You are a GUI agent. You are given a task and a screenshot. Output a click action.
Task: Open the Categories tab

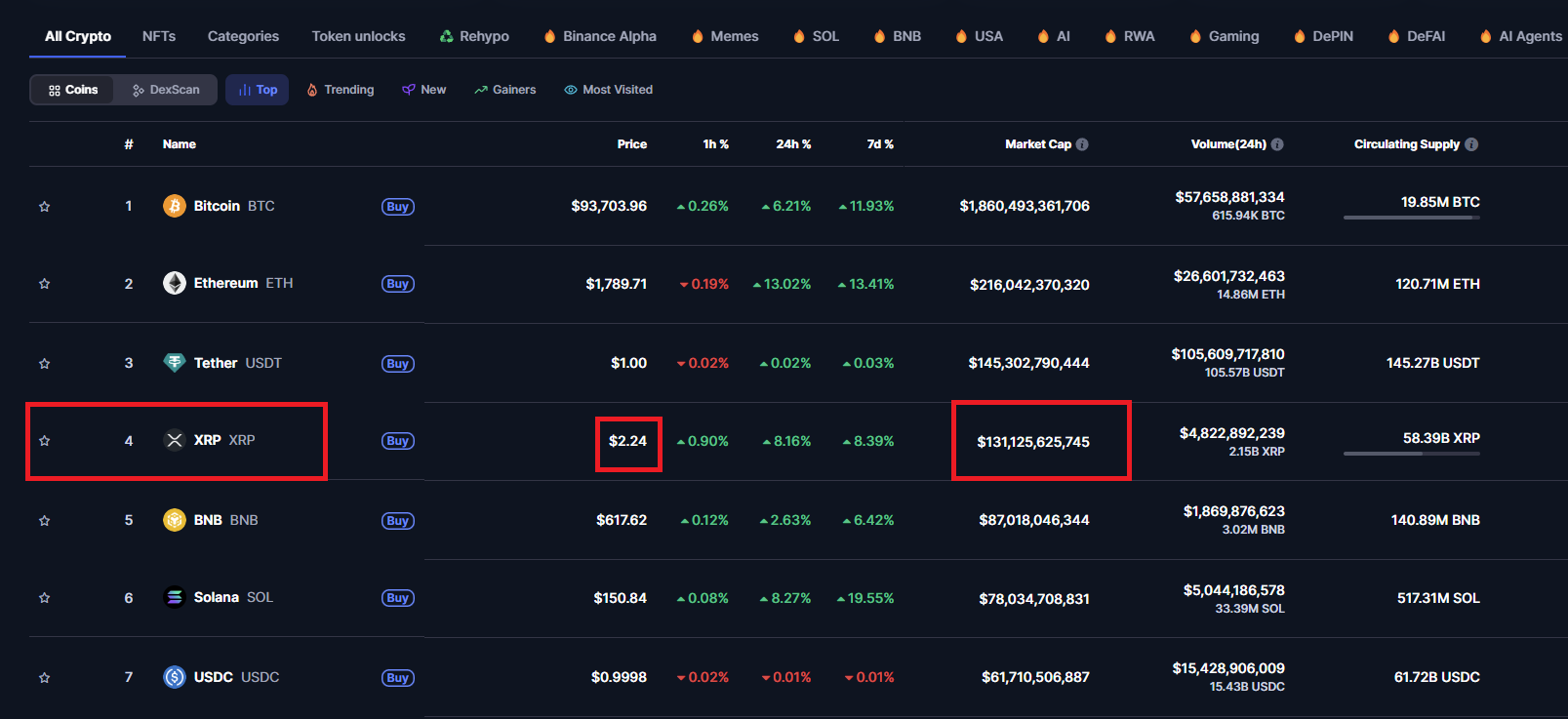click(243, 36)
